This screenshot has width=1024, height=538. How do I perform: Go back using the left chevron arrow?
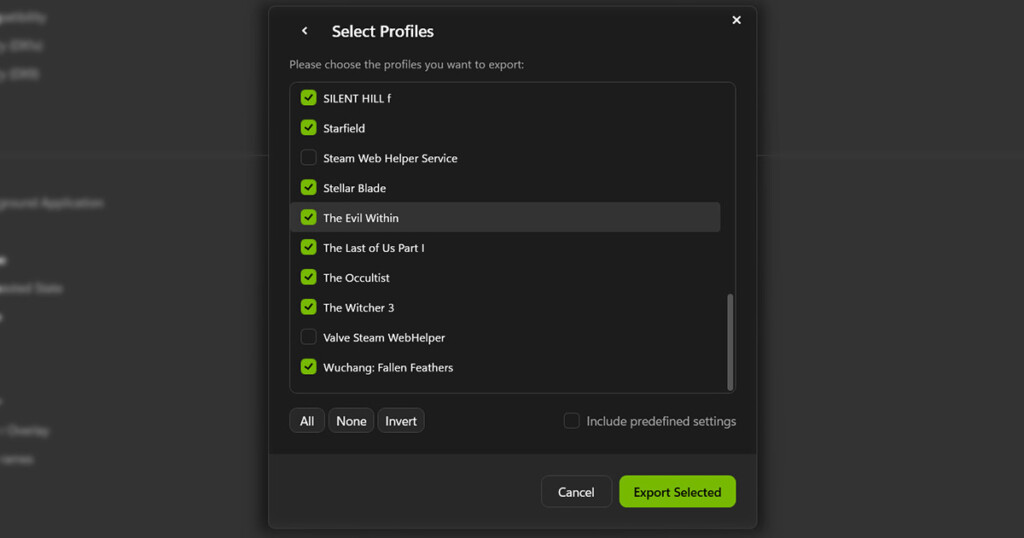pyautogui.click(x=304, y=31)
